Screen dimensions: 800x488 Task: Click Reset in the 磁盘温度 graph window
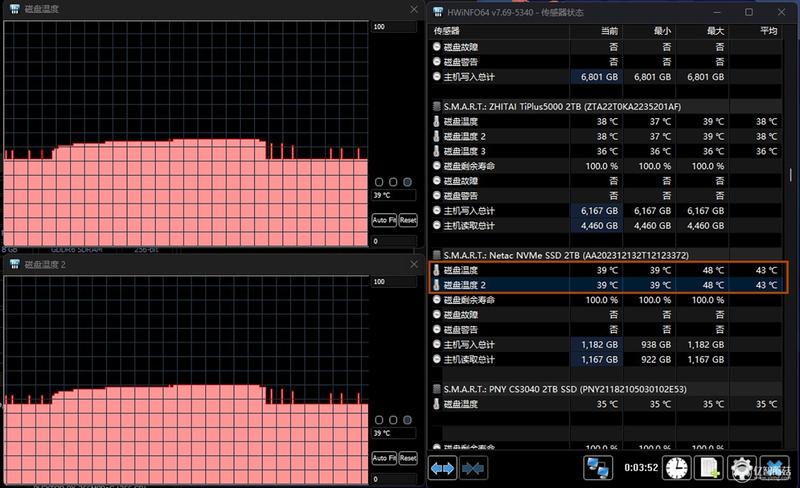[408, 220]
